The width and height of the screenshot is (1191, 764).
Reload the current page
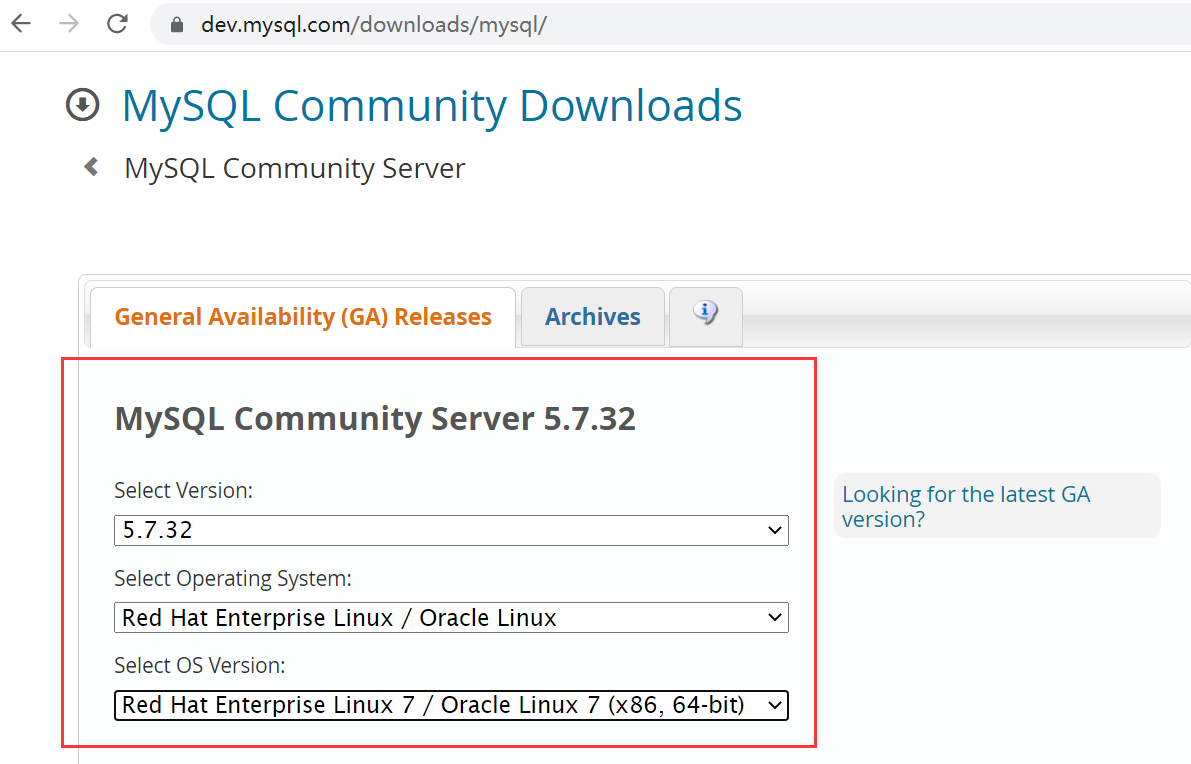coord(116,23)
